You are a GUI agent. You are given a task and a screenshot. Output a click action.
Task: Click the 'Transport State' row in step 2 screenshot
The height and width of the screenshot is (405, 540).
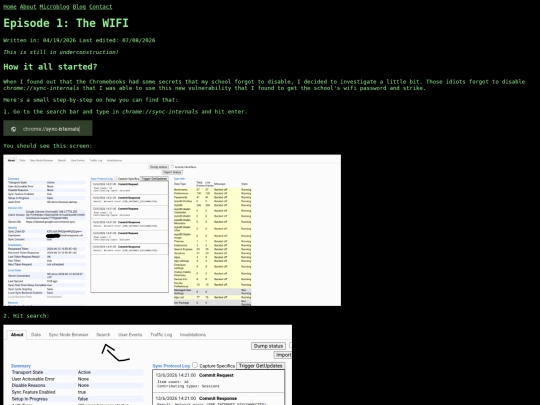coord(77,372)
